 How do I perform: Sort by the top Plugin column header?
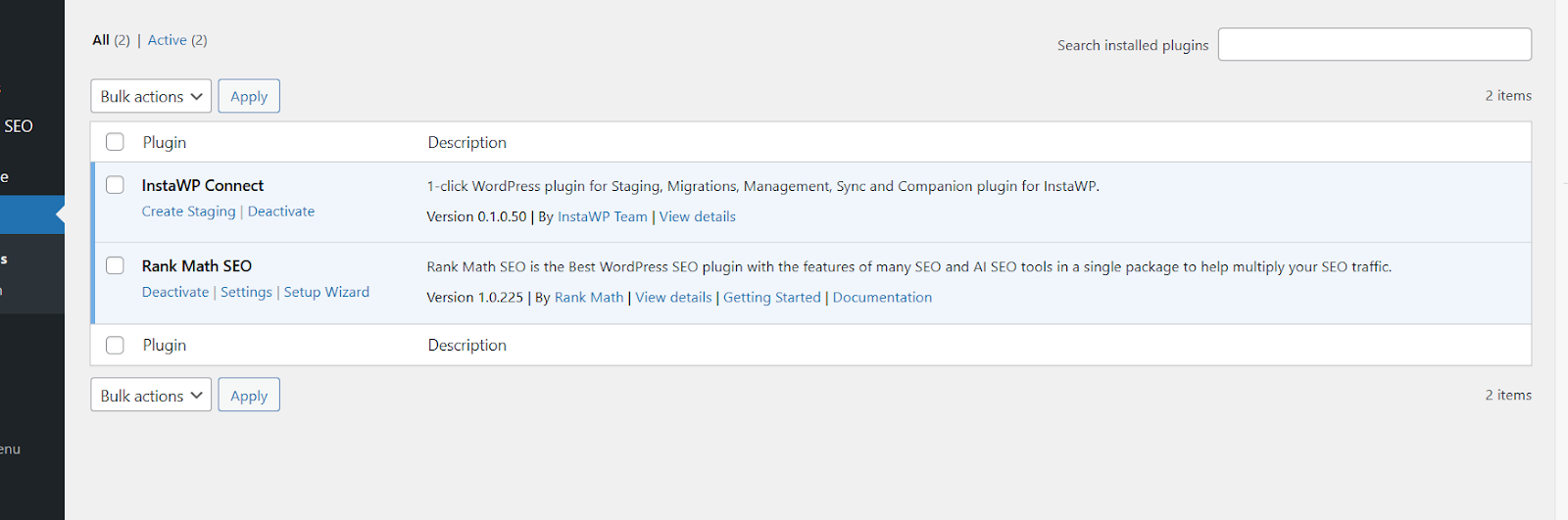165,142
